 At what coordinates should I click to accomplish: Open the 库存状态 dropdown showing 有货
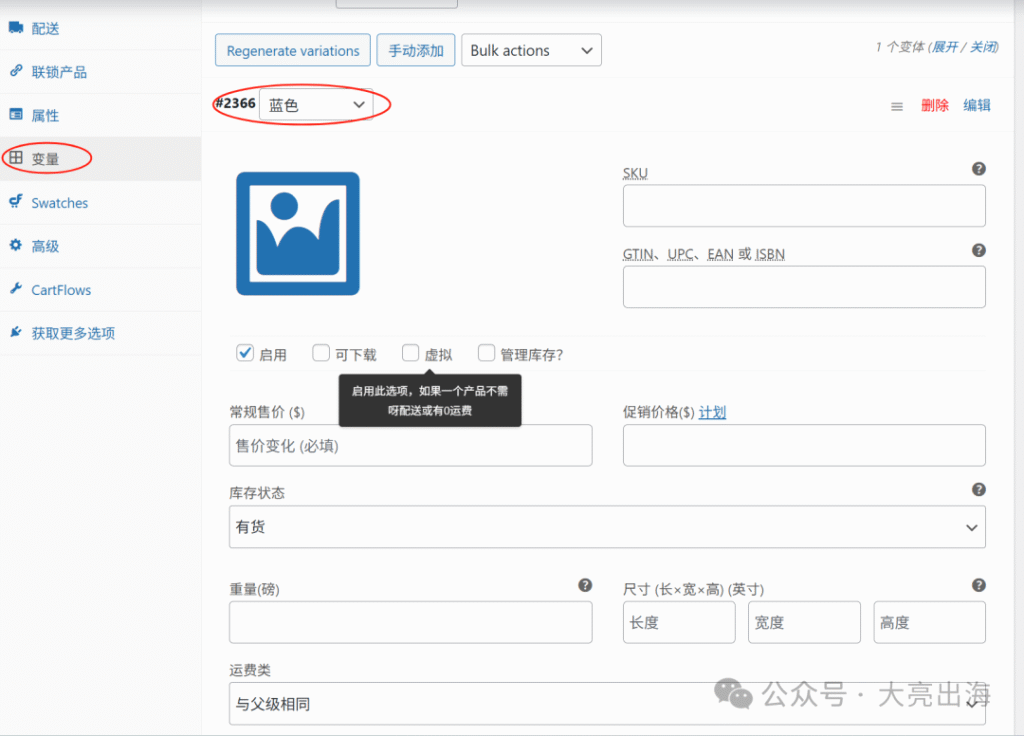(607, 526)
